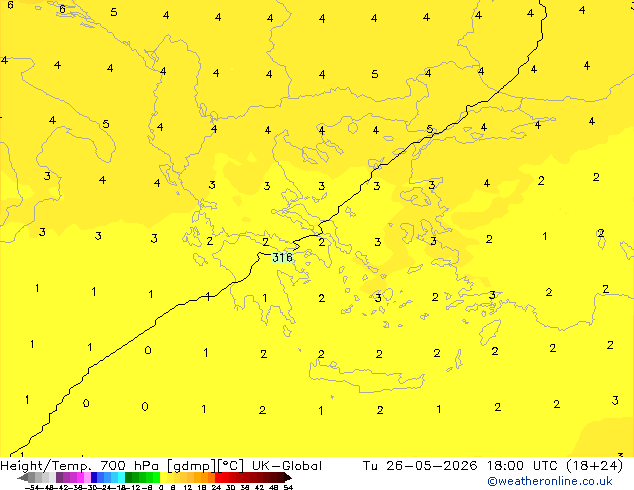Screen dimensions: 634x490
Task: Click the '18:00 UTC' time text
Action: pos(520,466)
